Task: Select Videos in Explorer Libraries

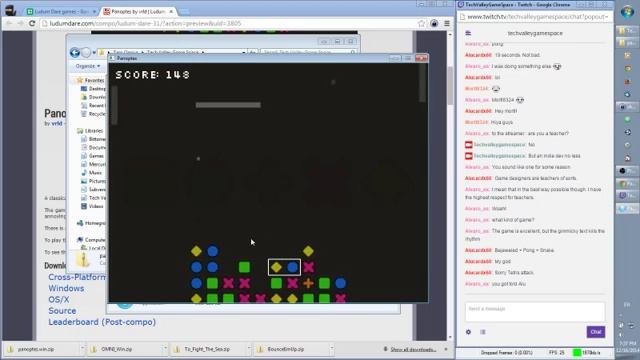Action: click(96, 206)
